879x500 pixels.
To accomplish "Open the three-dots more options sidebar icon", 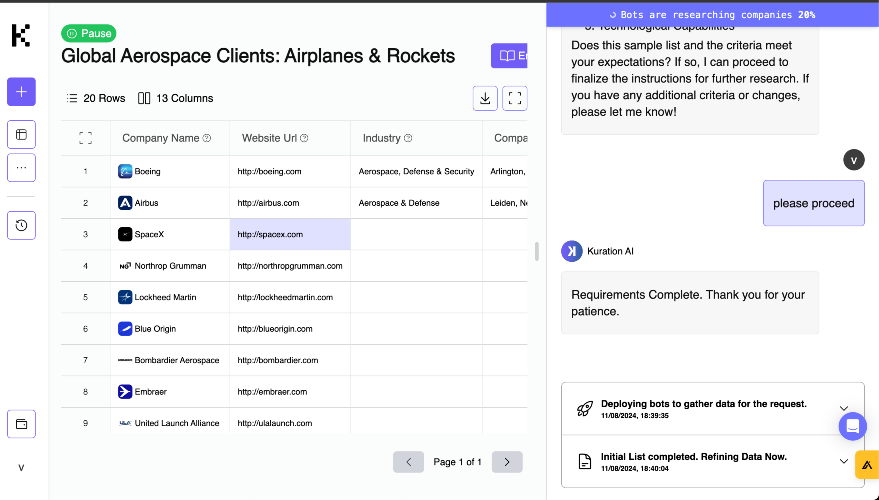I will [21, 168].
